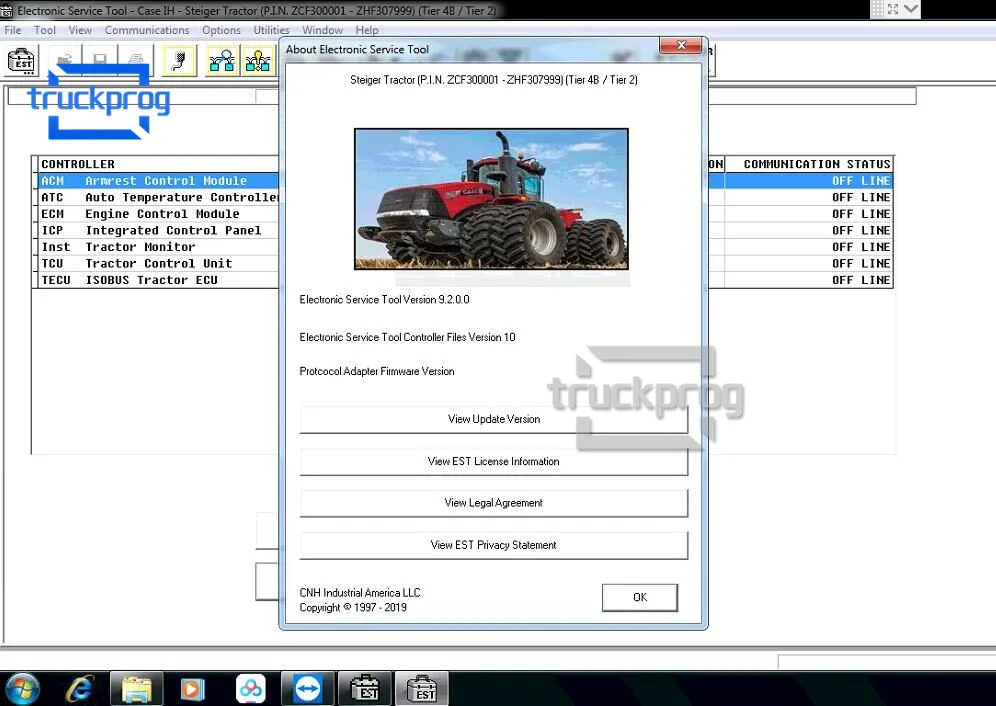Click View EST License Information button
Viewport: 996px width, 706px height.
coord(494,462)
